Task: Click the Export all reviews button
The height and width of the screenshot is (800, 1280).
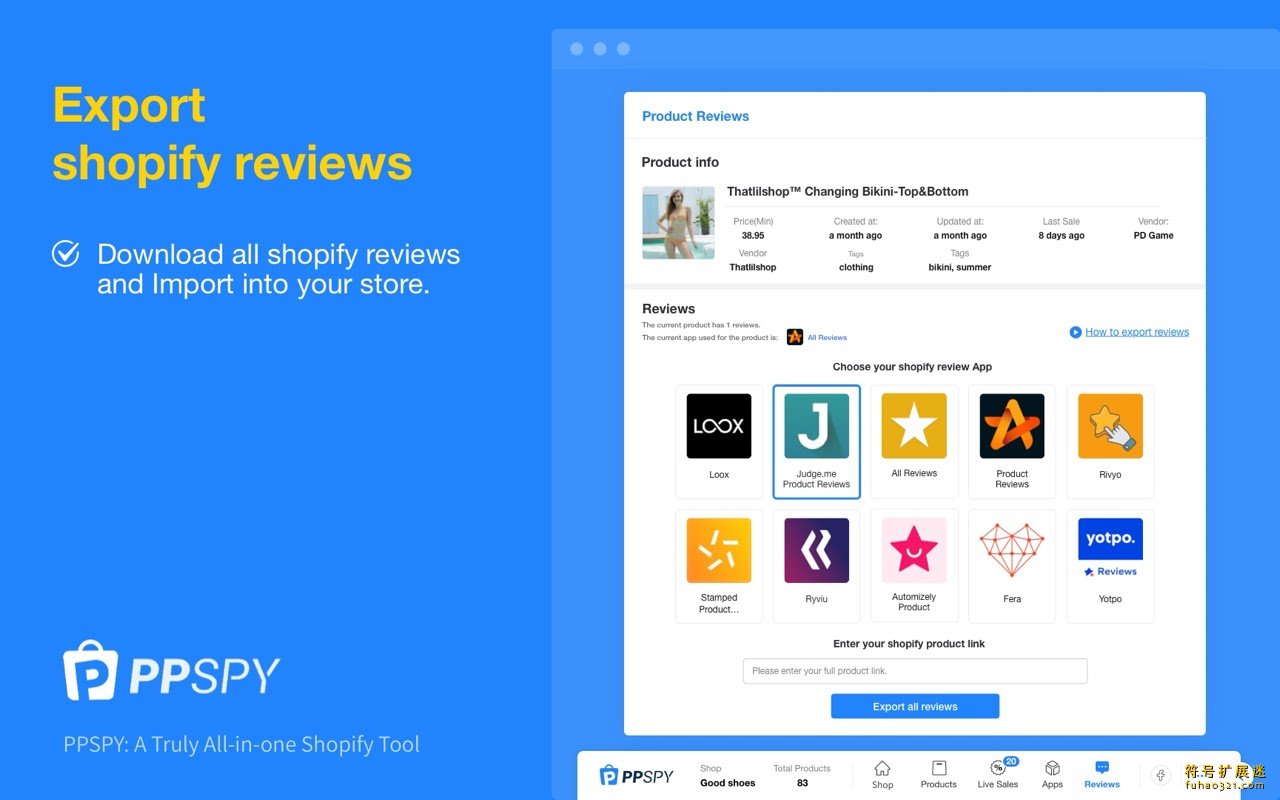Action: point(915,706)
